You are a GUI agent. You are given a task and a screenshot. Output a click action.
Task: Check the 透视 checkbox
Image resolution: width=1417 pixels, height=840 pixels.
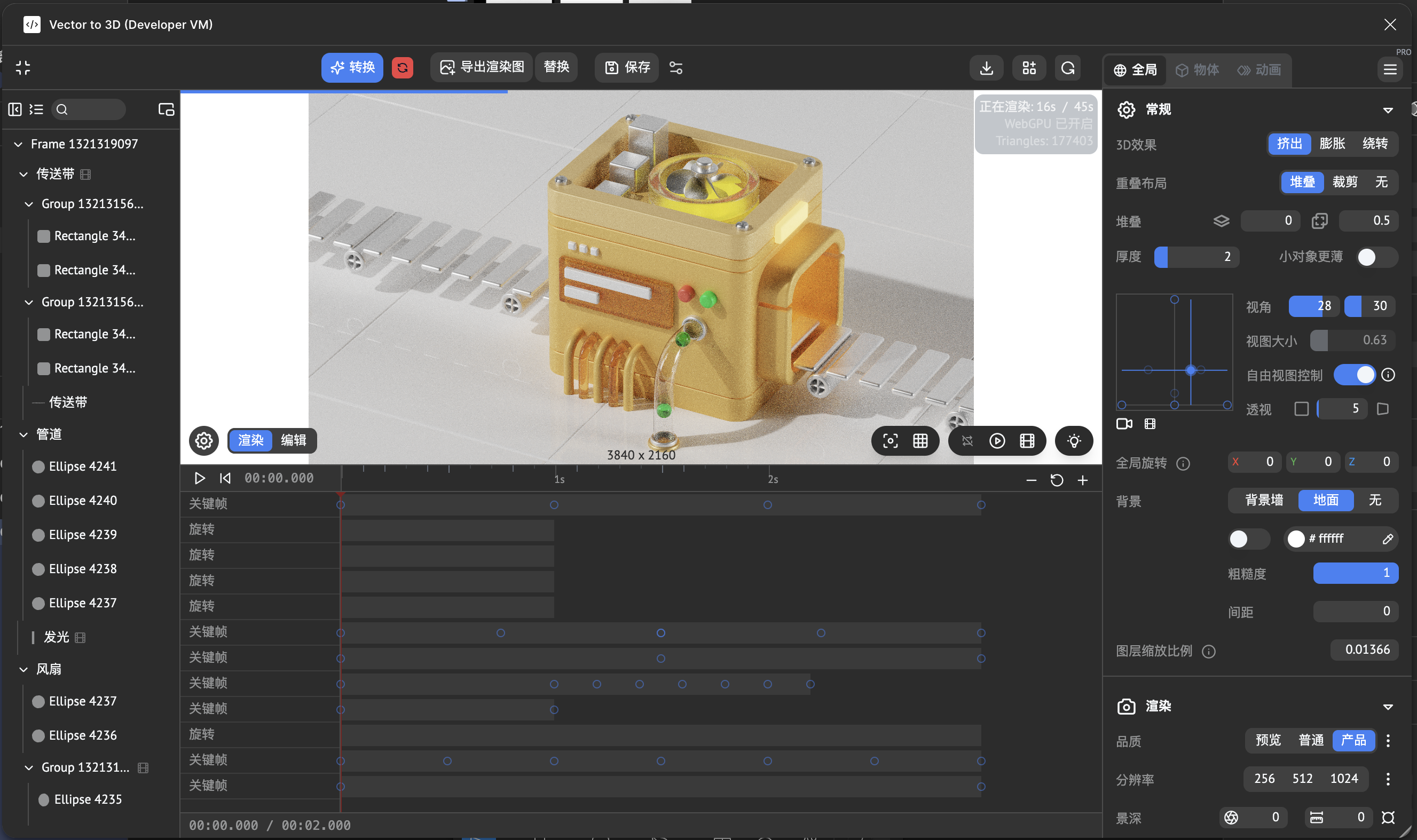(x=1301, y=409)
